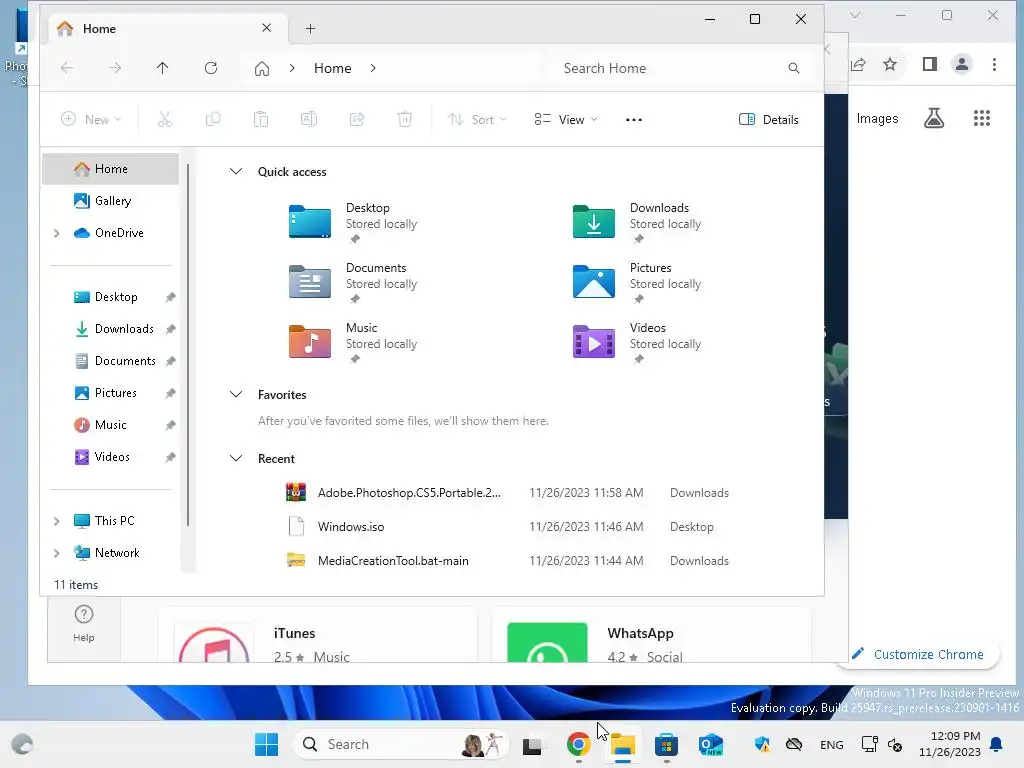Open the See more ellipsis menu
Screen dimensions: 1024x768
[x=633, y=120]
